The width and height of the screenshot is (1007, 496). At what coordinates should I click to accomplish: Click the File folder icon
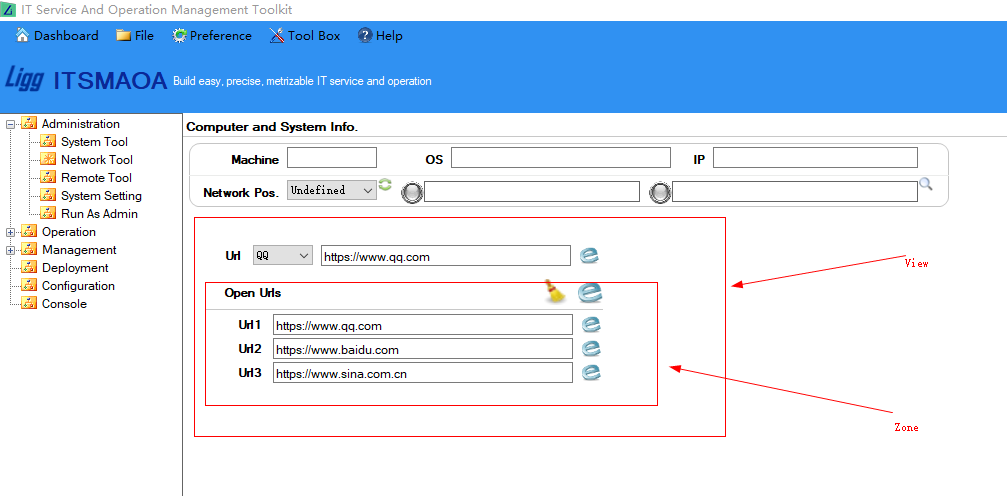(123, 36)
